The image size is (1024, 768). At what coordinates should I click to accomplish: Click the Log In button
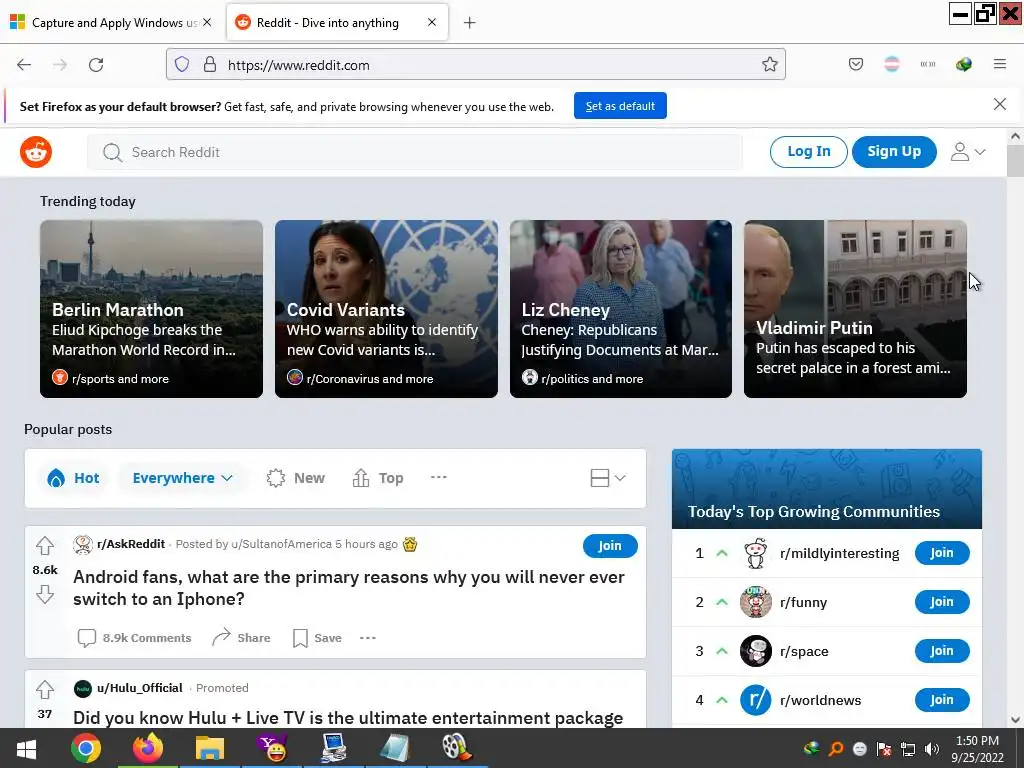pyautogui.click(x=808, y=152)
